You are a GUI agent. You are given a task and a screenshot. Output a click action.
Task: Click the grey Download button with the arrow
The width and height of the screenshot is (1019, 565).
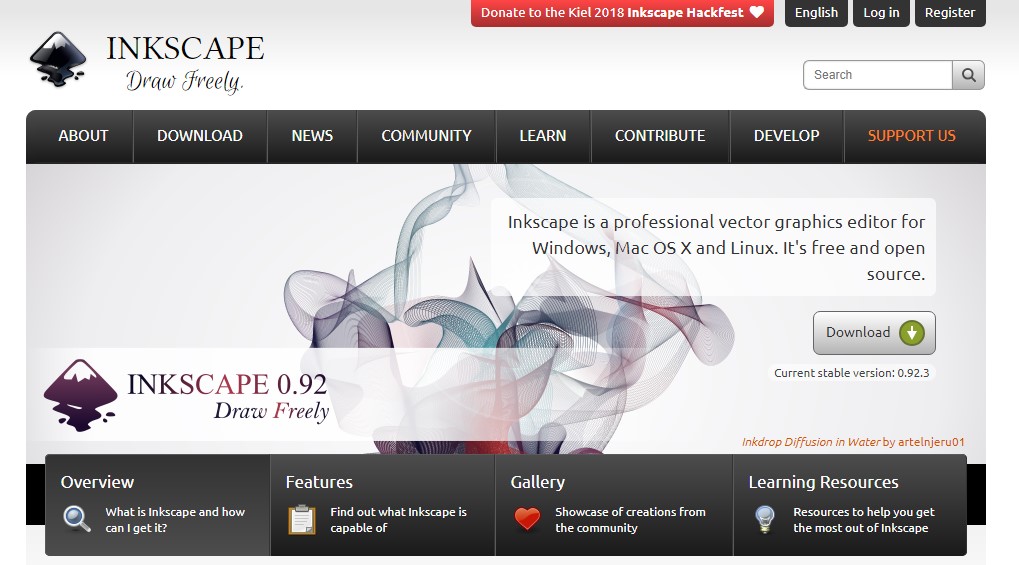[874, 333]
